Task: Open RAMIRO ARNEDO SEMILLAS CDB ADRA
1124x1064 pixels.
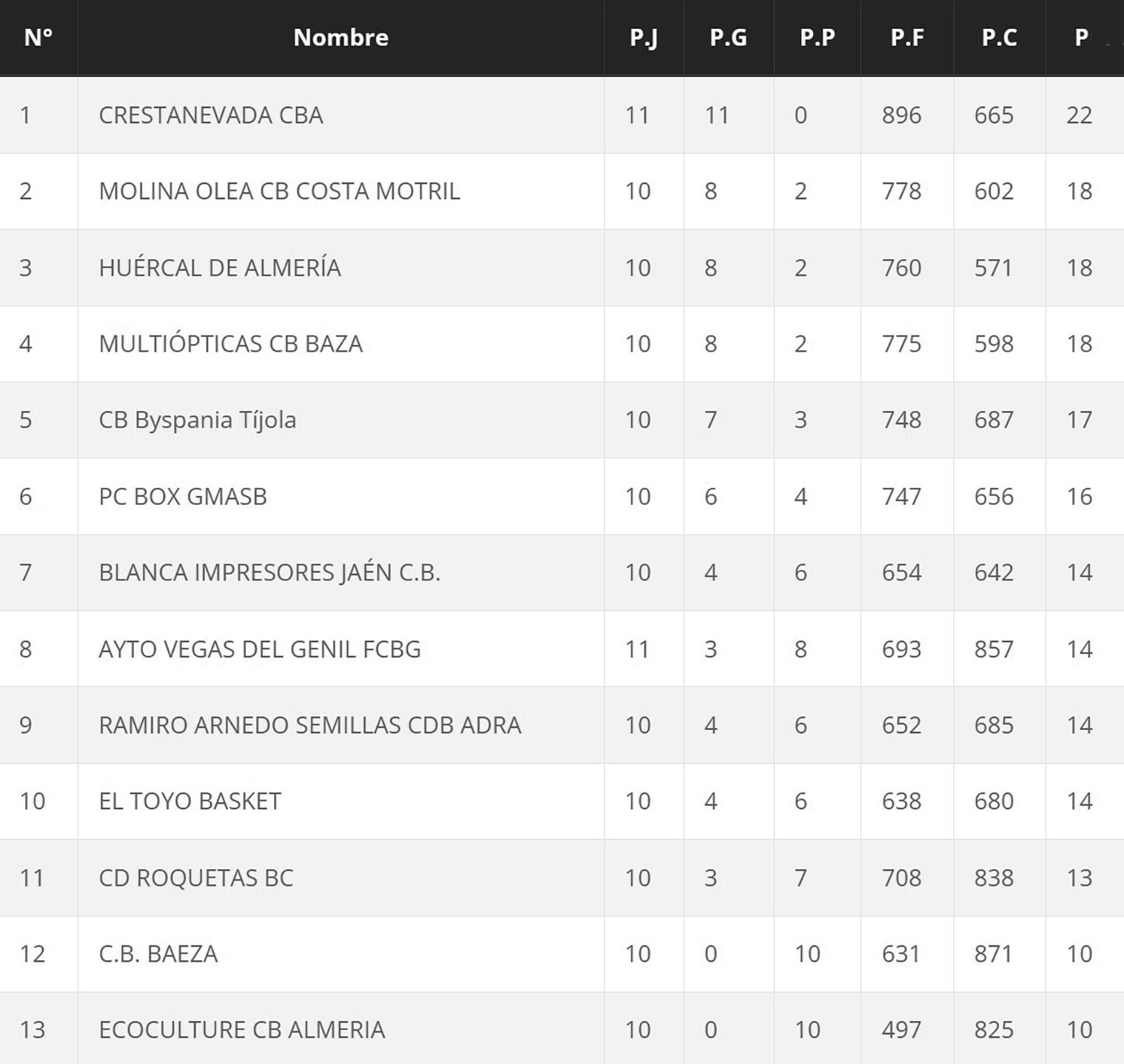Action: coord(310,725)
